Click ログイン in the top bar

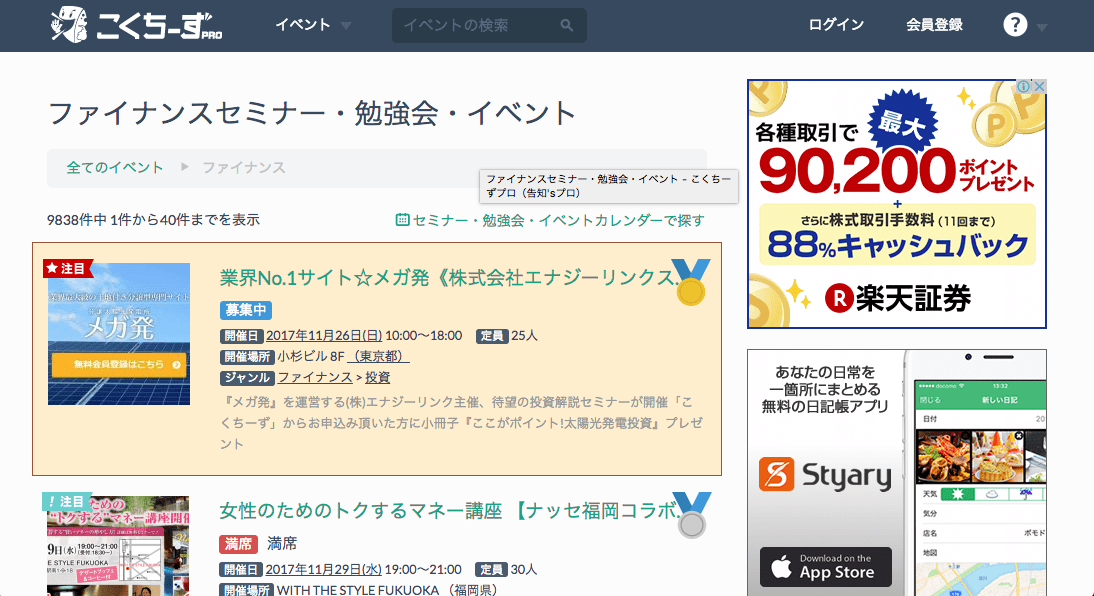pyautogui.click(x=836, y=25)
